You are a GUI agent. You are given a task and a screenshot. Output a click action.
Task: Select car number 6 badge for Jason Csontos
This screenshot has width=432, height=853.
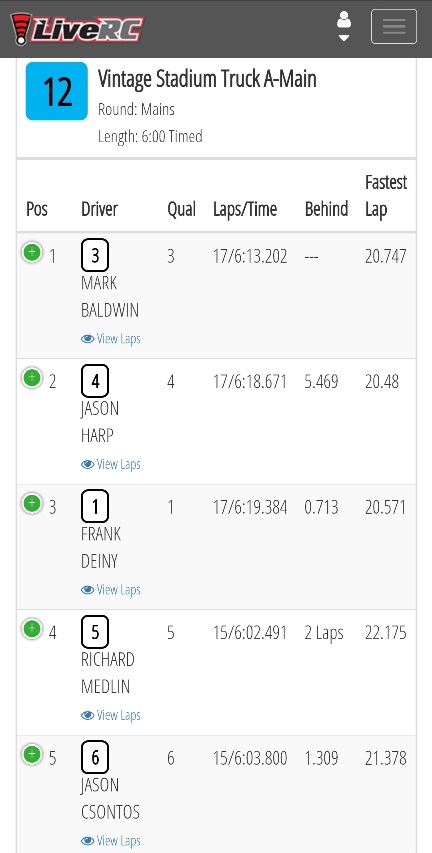coord(95,758)
